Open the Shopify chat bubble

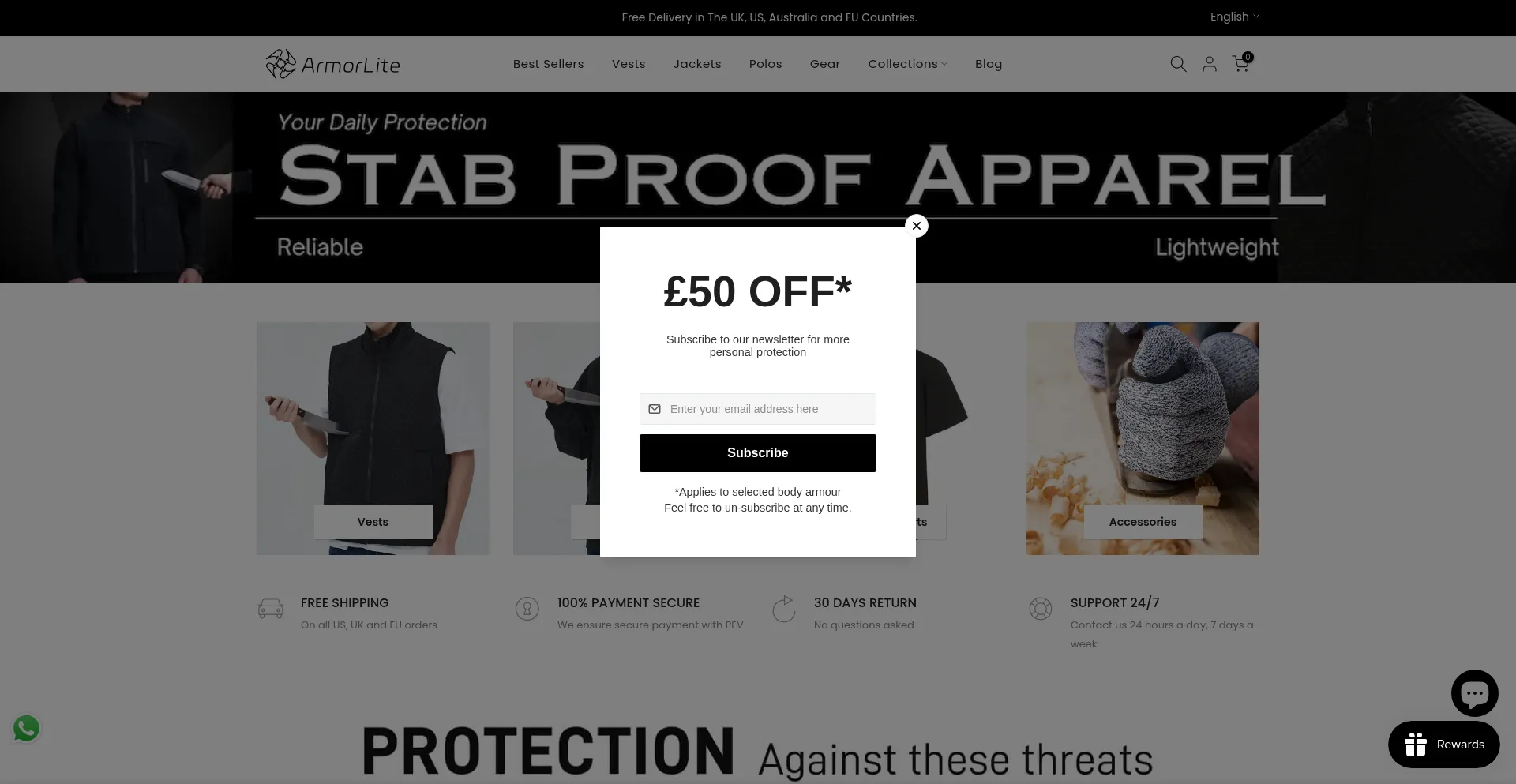[1474, 693]
